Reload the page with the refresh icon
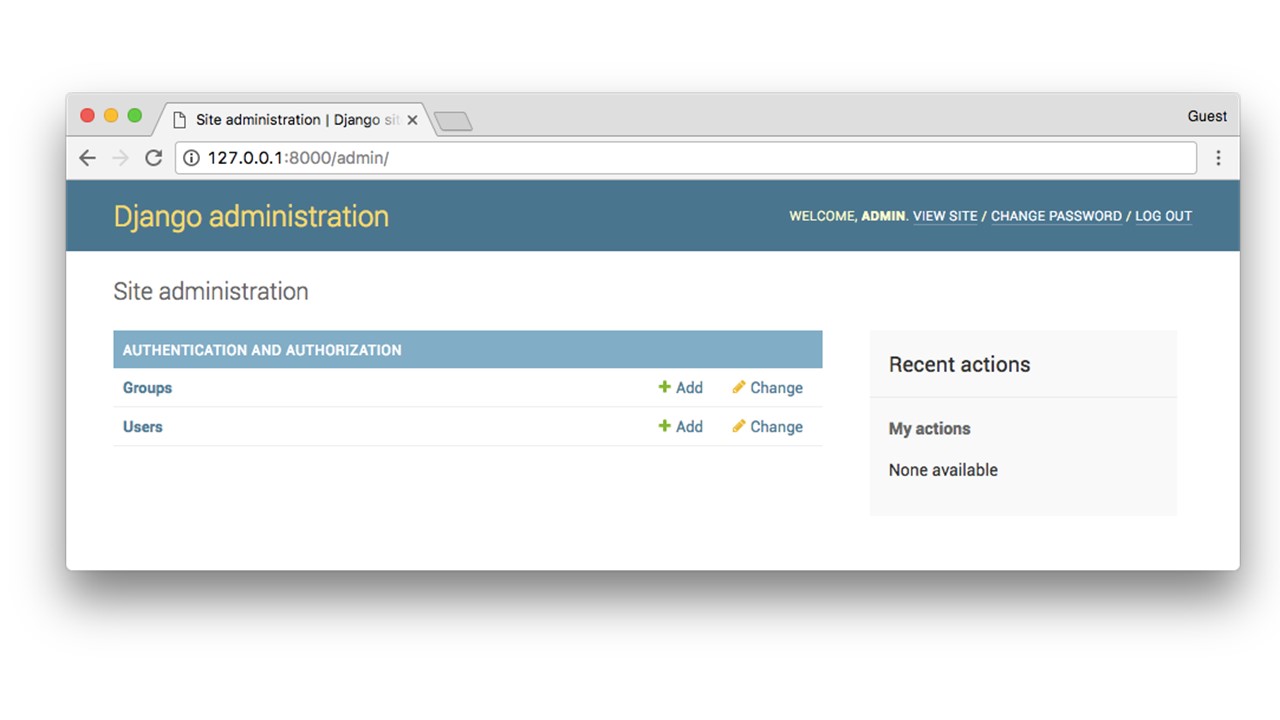 point(153,158)
